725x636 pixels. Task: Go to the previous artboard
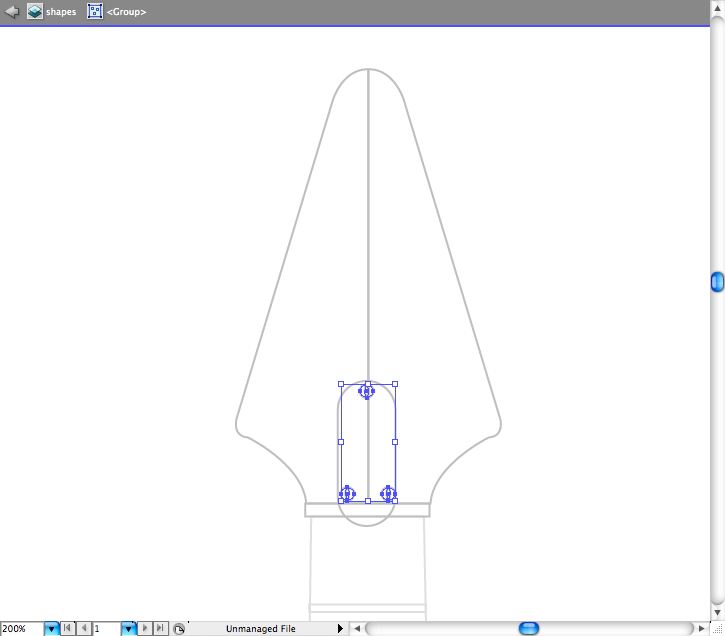84,628
